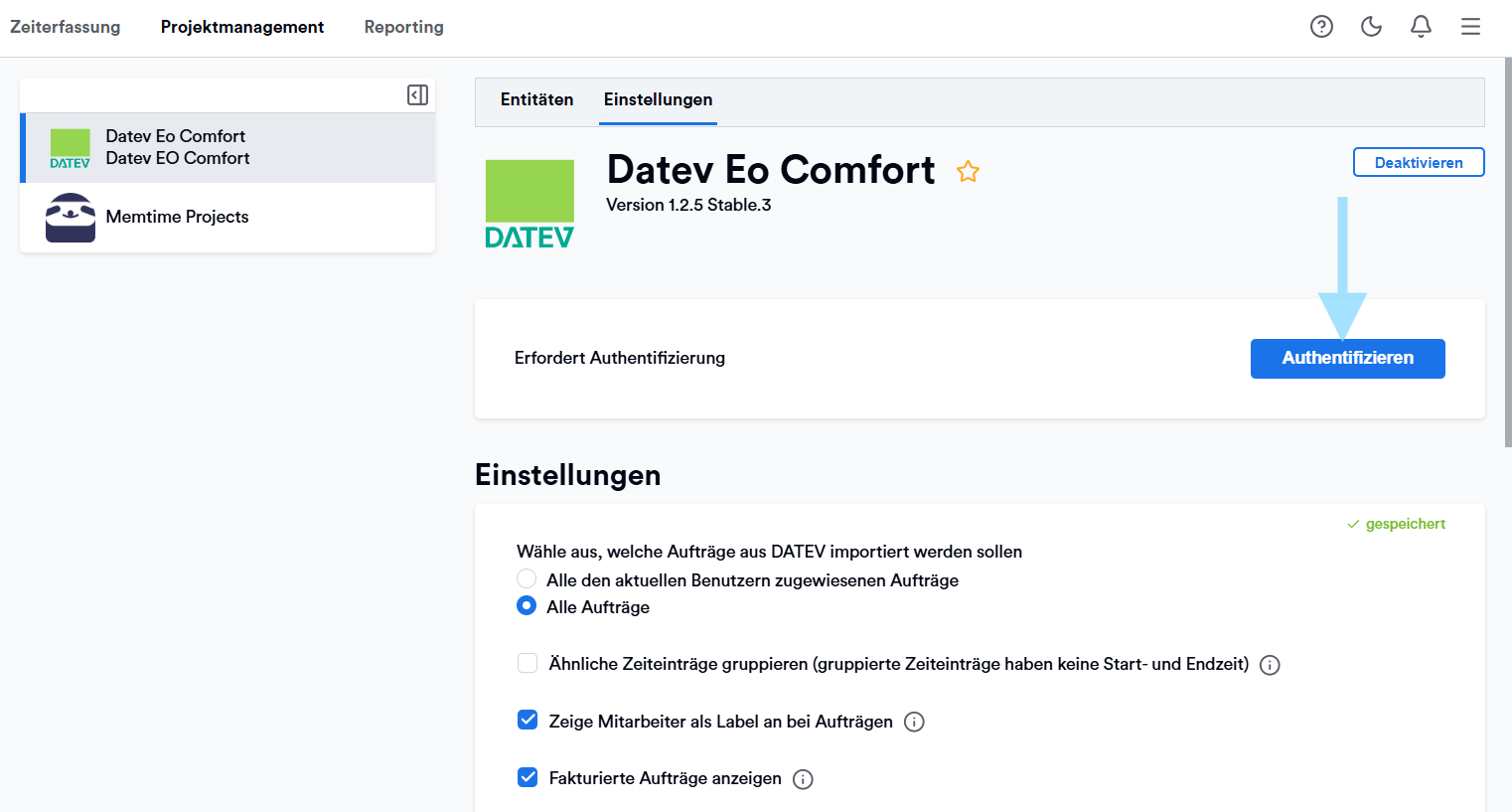Select 'Alle den aktuellen Benutzern zugewiesenen Aufträge' option
The width and height of the screenshot is (1512, 812).
[527, 579]
